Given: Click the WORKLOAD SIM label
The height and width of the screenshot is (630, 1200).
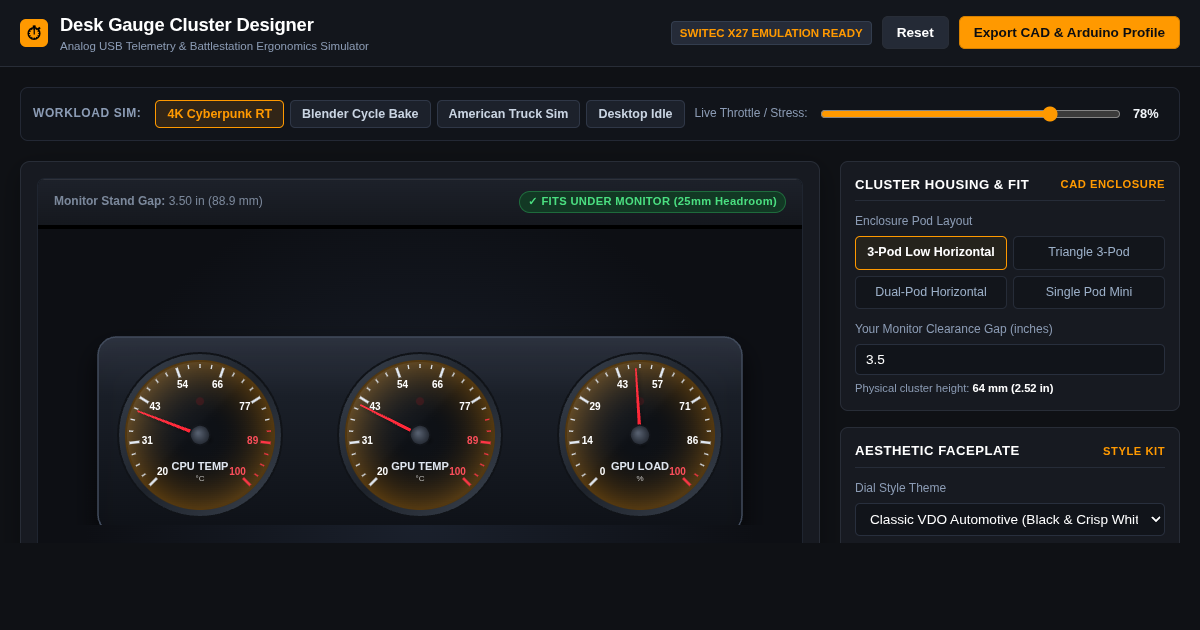Looking at the screenshot, I should 87,113.
